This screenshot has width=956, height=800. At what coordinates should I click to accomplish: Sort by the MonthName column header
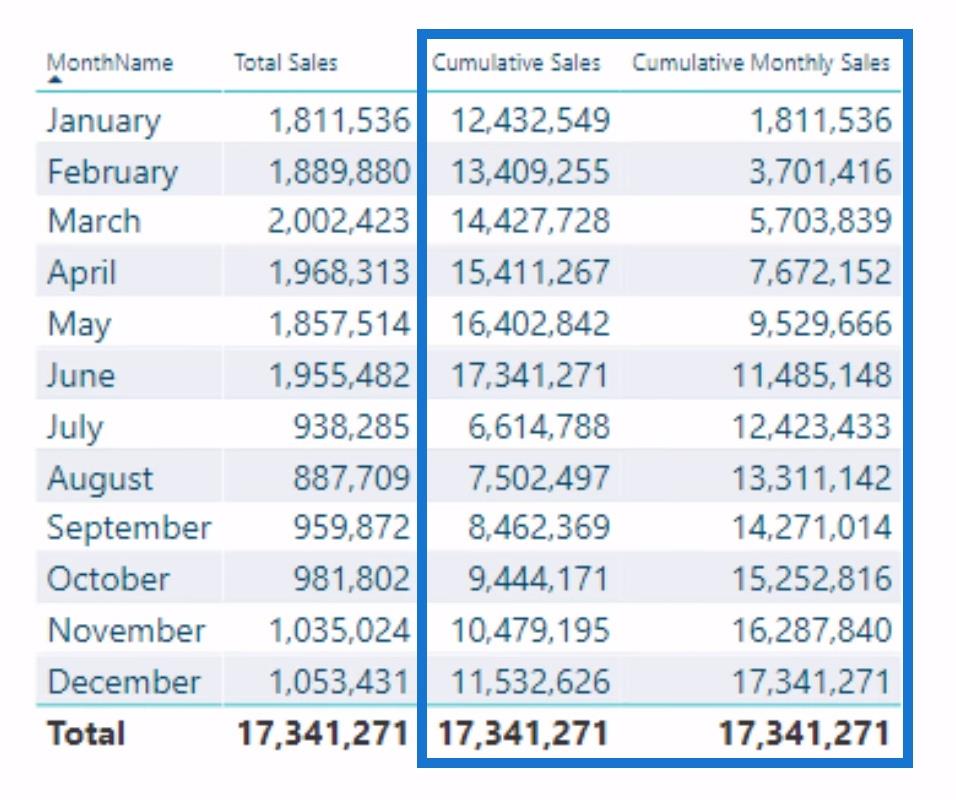click(110, 63)
